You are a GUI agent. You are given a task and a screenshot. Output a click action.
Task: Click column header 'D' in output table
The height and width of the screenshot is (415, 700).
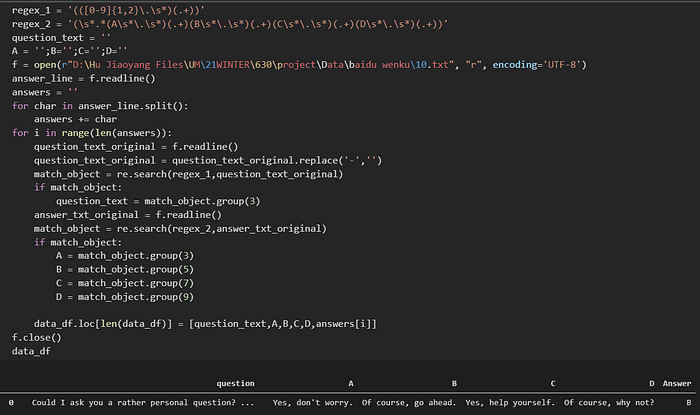coord(651,383)
